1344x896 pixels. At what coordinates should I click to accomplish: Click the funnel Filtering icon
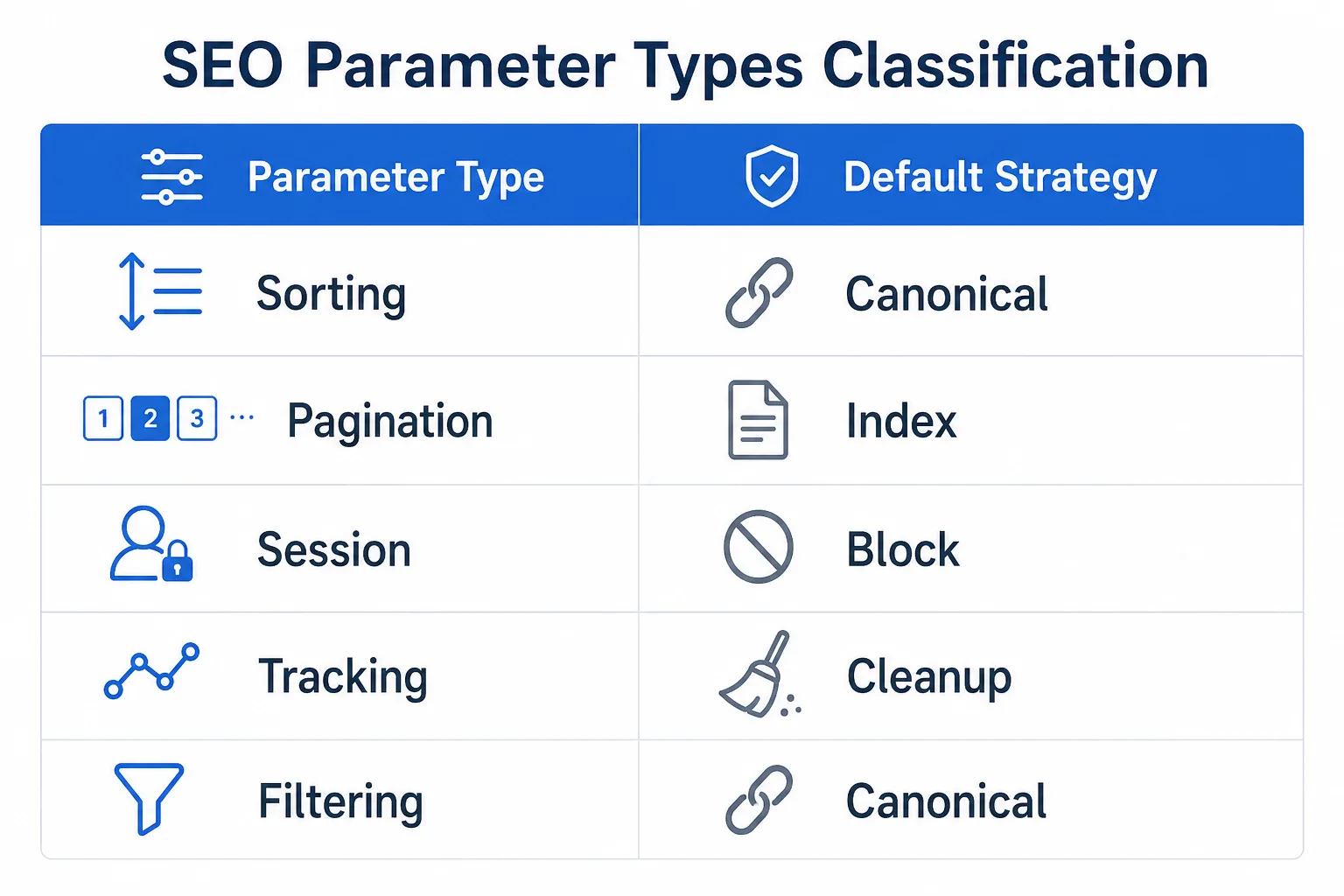point(150,798)
